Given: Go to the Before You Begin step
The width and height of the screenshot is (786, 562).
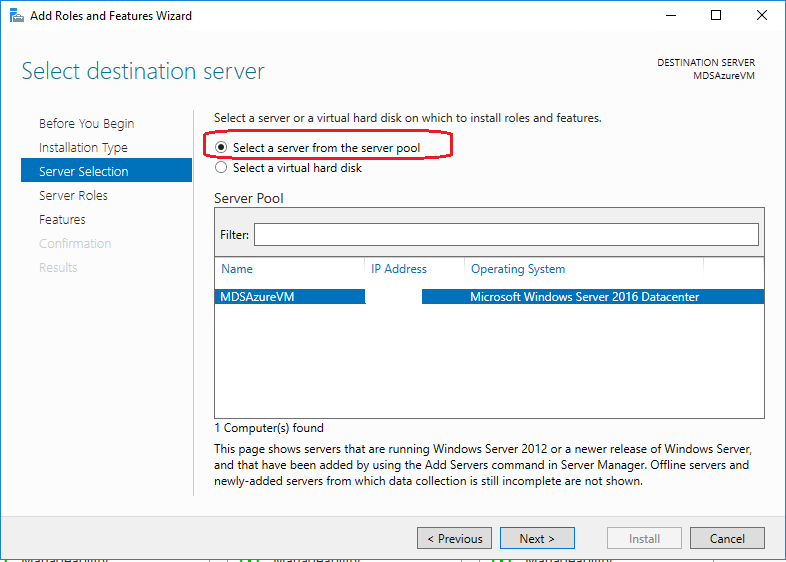Looking at the screenshot, I should [86, 124].
